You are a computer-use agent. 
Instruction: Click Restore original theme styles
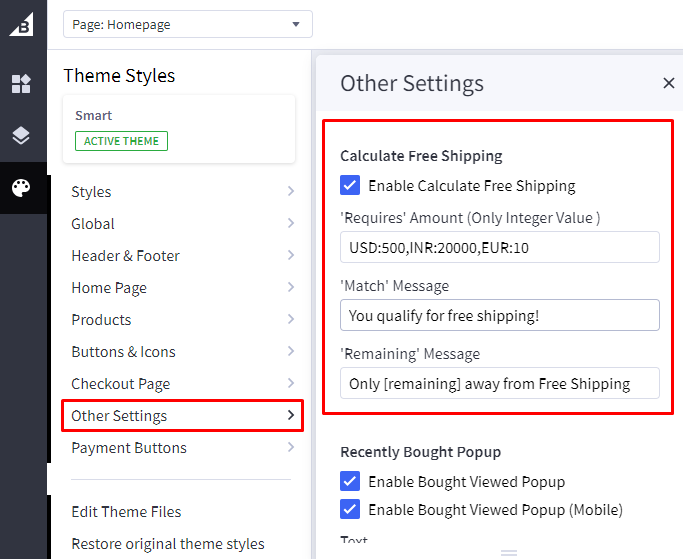click(x=168, y=544)
